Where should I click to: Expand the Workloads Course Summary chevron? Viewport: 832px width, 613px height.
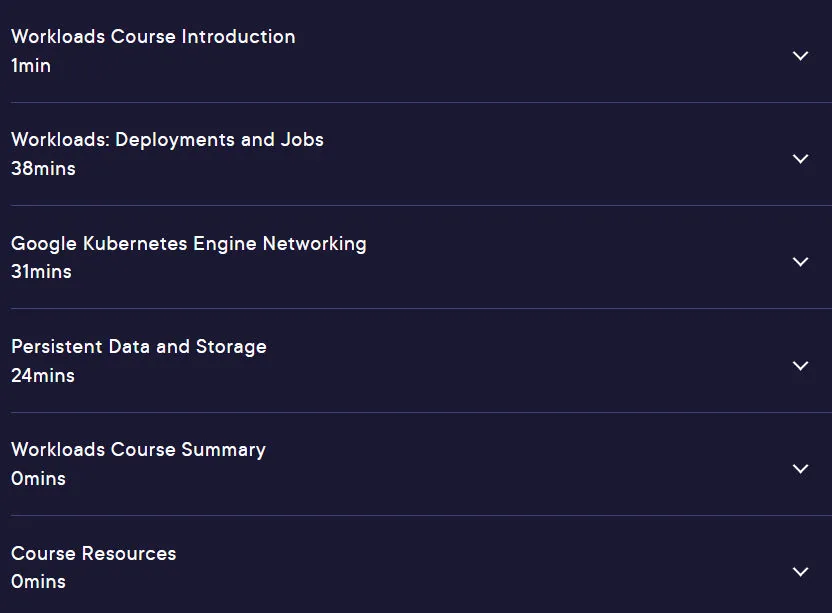(x=800, y=469)
